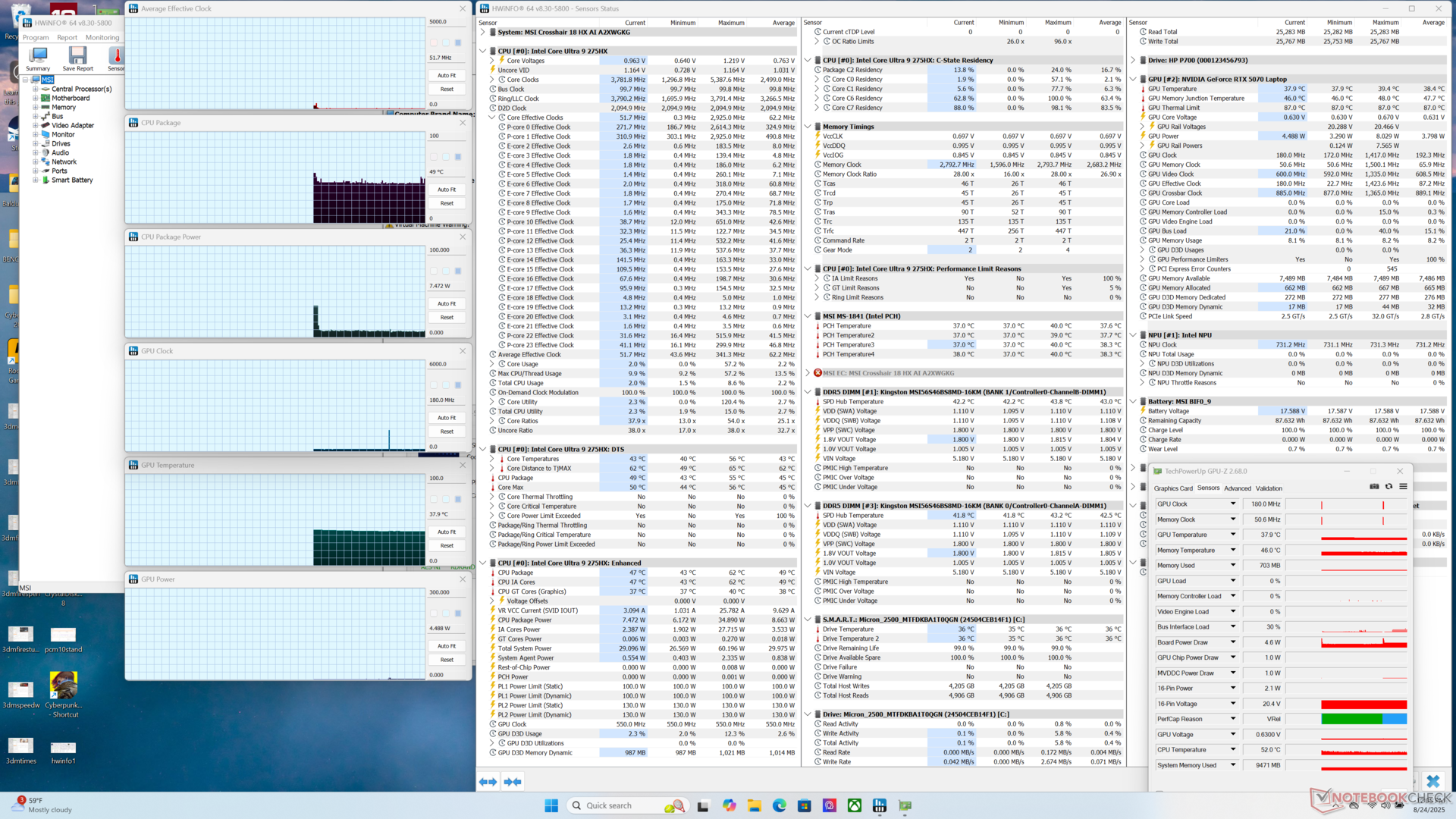Open the GPU Clock dropdown in GPU-Z
This screenshot has width=1456, height=819.
[1233, 504]
